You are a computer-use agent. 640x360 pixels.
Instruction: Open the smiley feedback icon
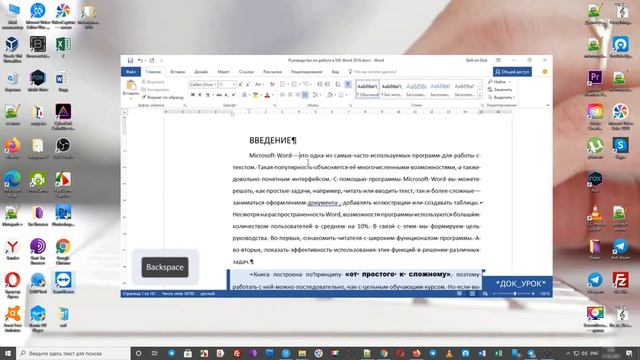[544, 72]
